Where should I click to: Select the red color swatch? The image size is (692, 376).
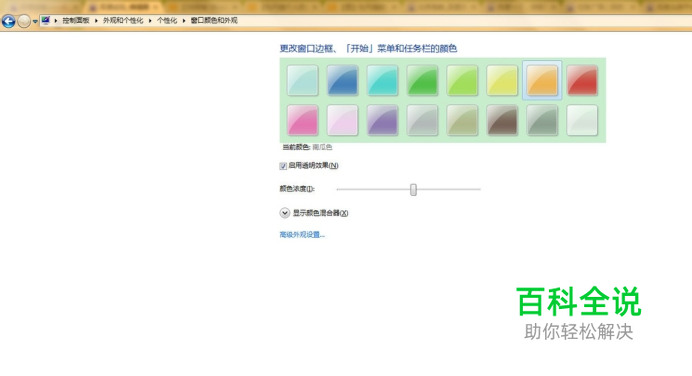(582, 80)
